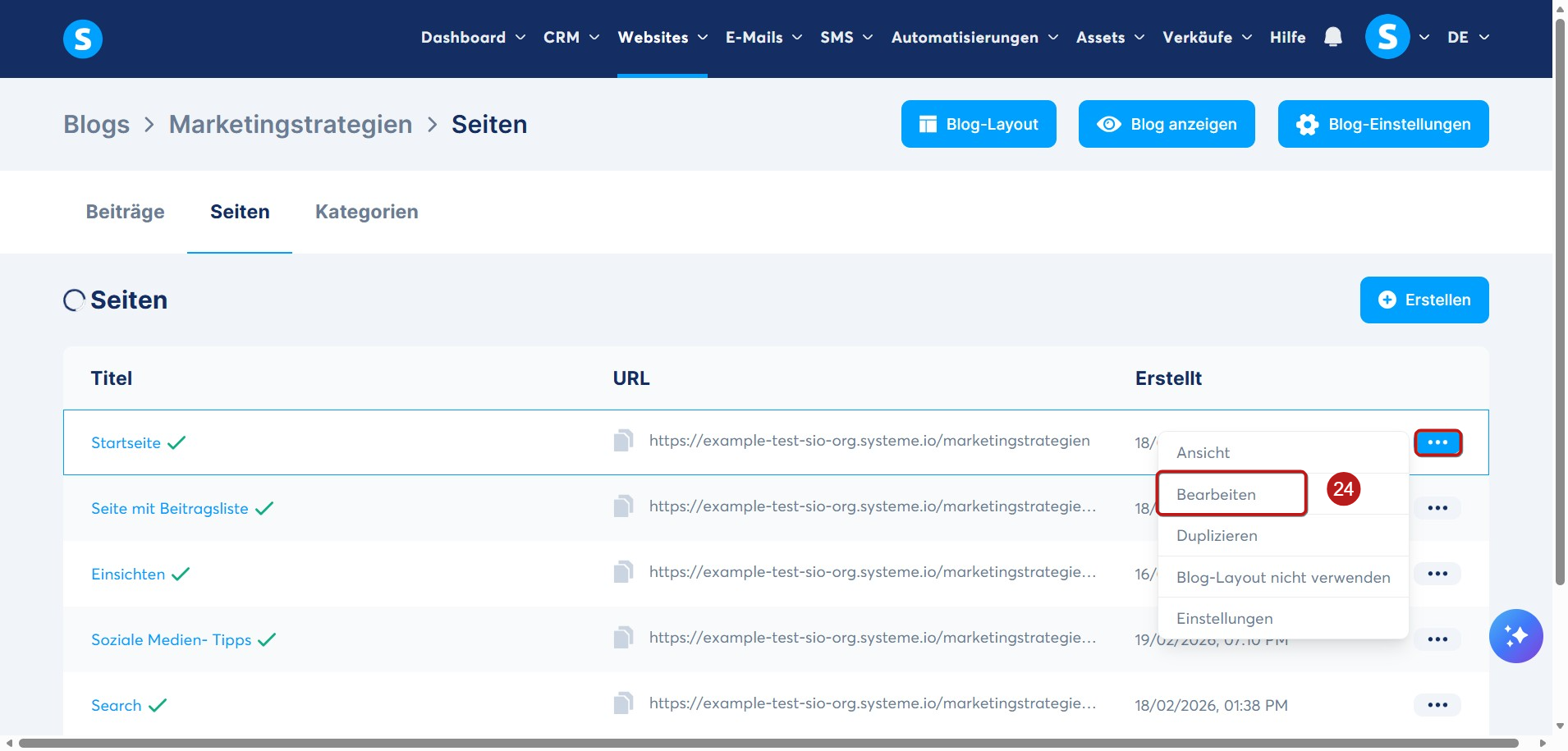The height and width of the screenshot is (751, 1568).
Task: Open the AI assistant sparkle button
Action: point(1515,636)
